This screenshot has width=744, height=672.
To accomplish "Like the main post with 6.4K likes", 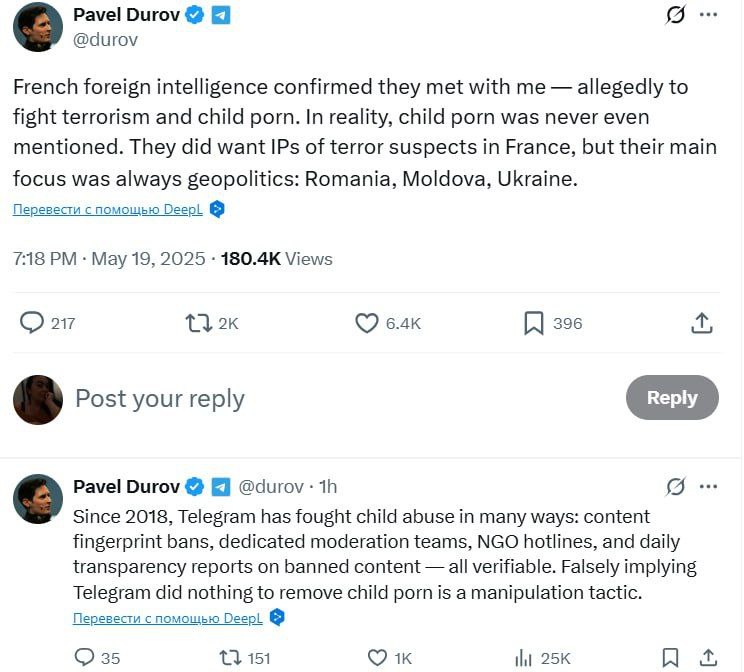I will tap(368, 323).
